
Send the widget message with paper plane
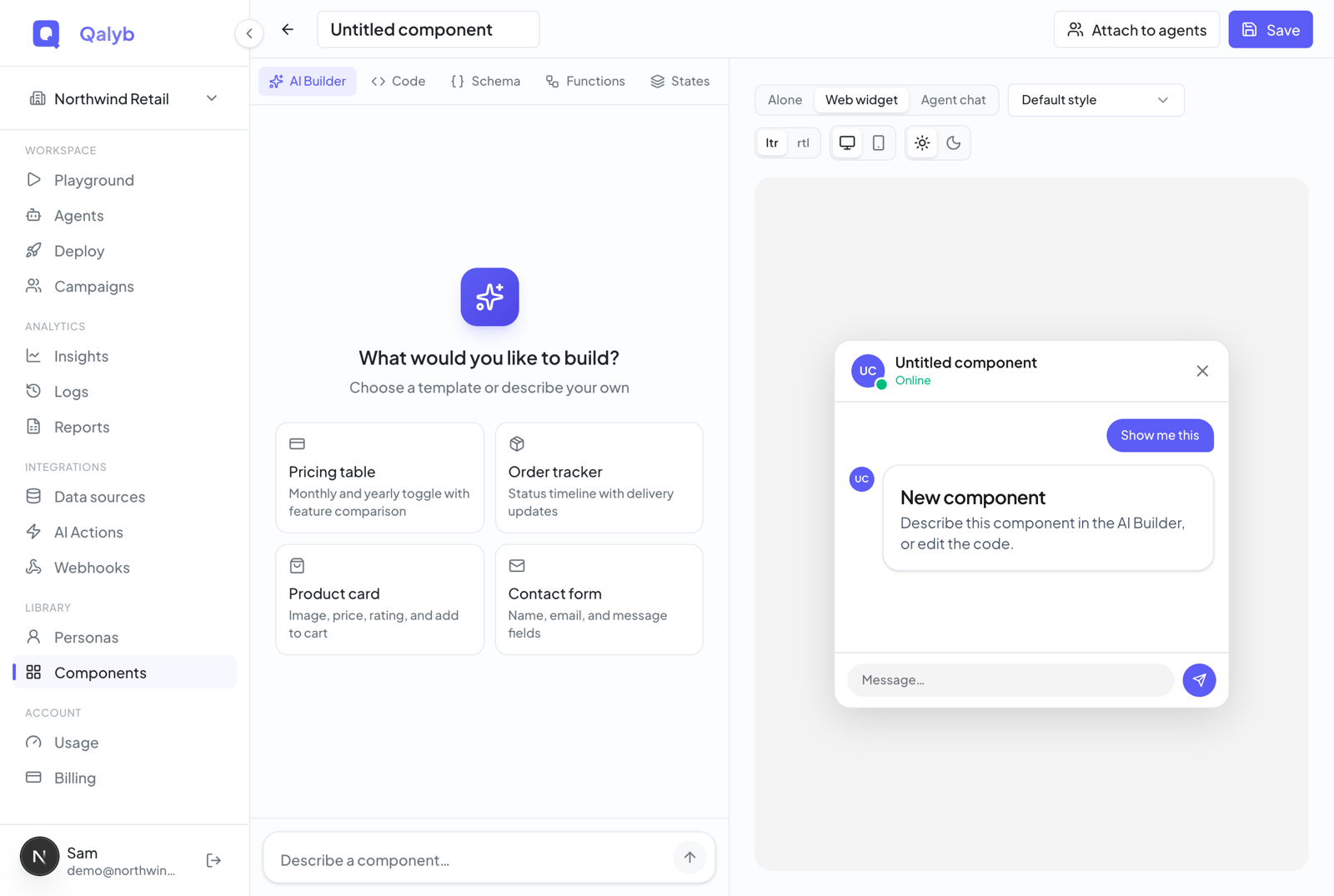(x=1199, y=680)
